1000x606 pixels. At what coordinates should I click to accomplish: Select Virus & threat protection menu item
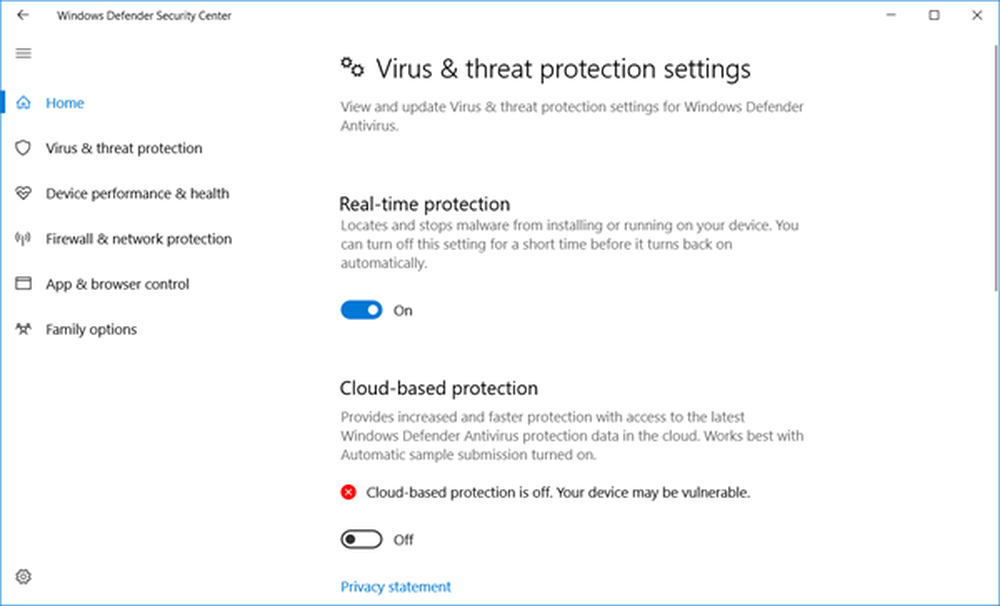click(x=123, y=148)
